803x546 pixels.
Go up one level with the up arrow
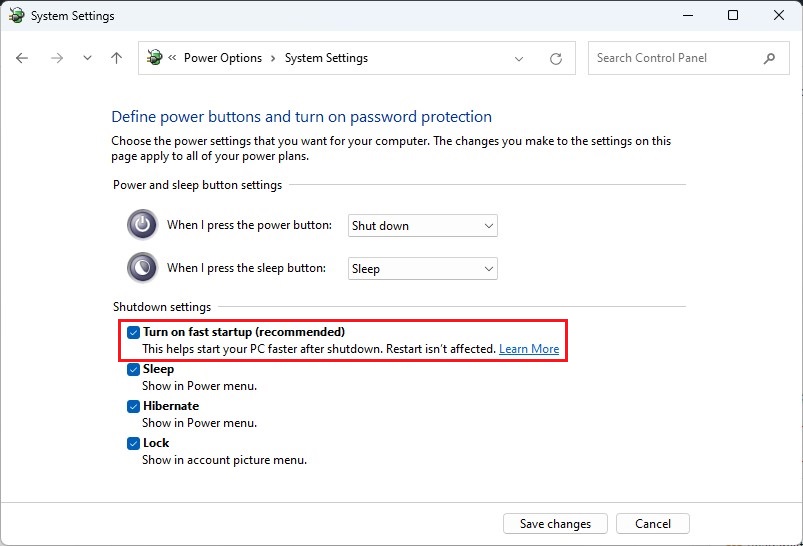(117, 58)
